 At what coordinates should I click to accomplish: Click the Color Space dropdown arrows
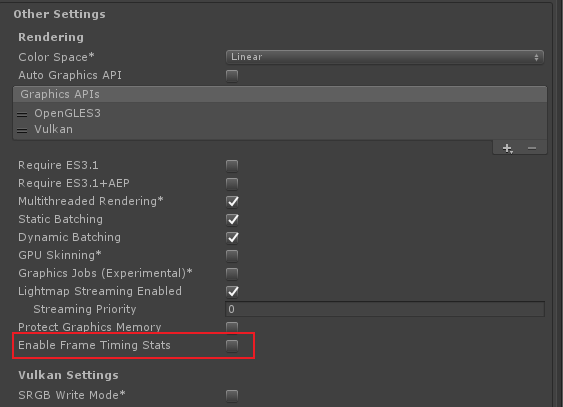click(x=536, y=57)
